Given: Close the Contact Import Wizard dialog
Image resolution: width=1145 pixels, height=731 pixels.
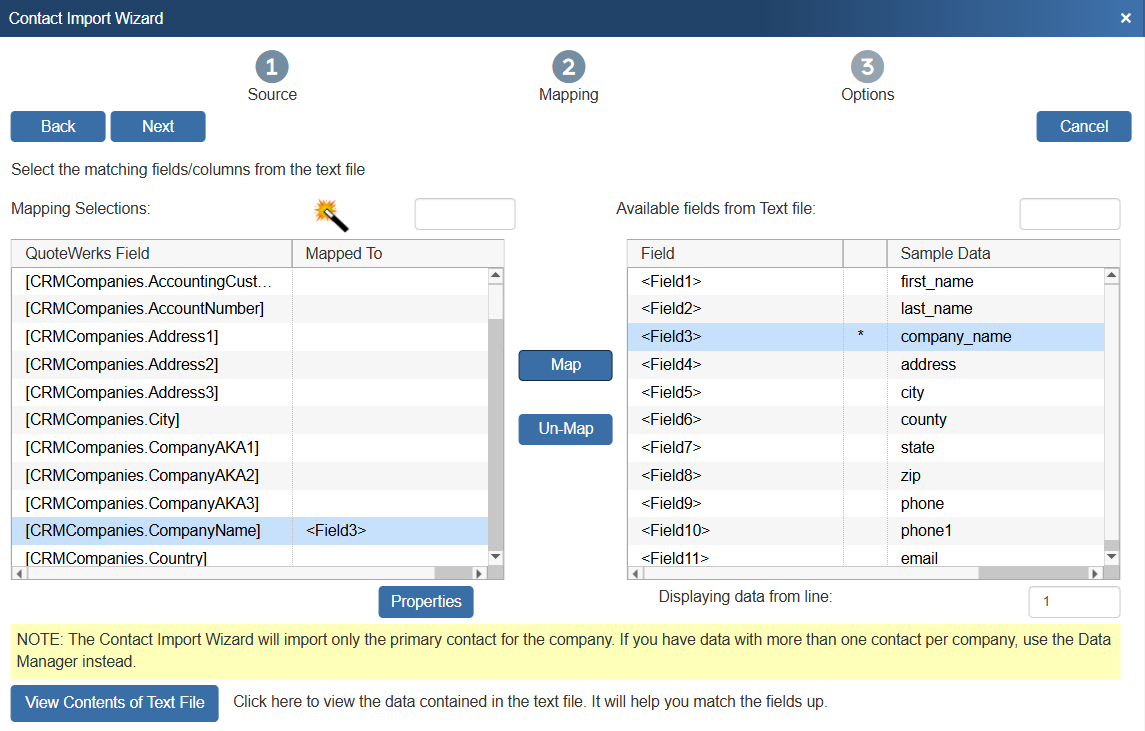Looking at the screenshot, I should tap(1125, 18).
